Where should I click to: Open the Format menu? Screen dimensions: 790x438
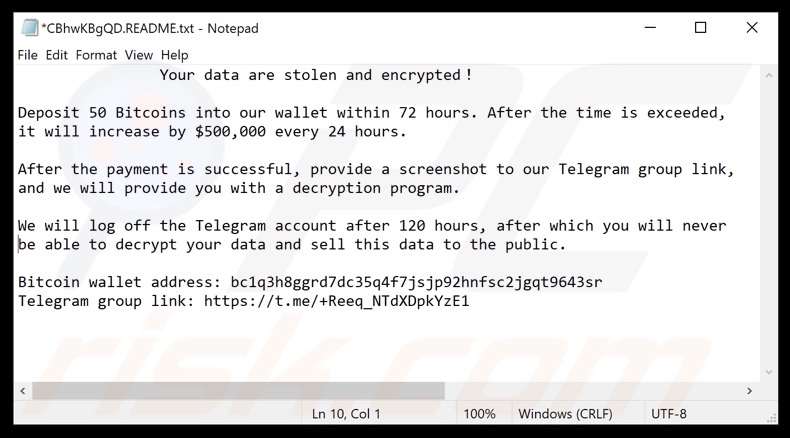[96, 55]
